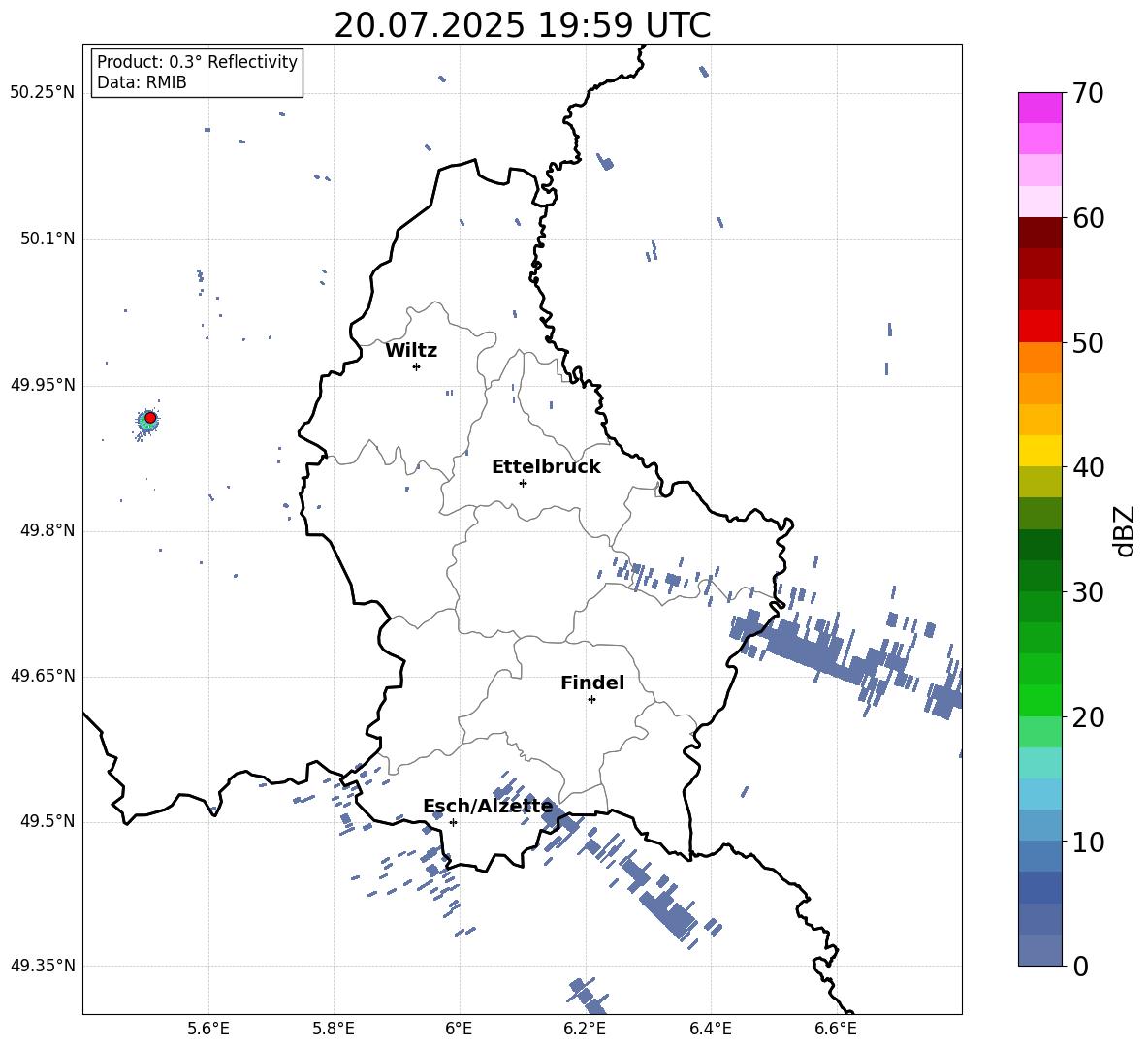Image resolution: width=1148 pixels, height=1048 pixels.
Task: Click the Wiltz station cross marker
Action: (416, 366)
